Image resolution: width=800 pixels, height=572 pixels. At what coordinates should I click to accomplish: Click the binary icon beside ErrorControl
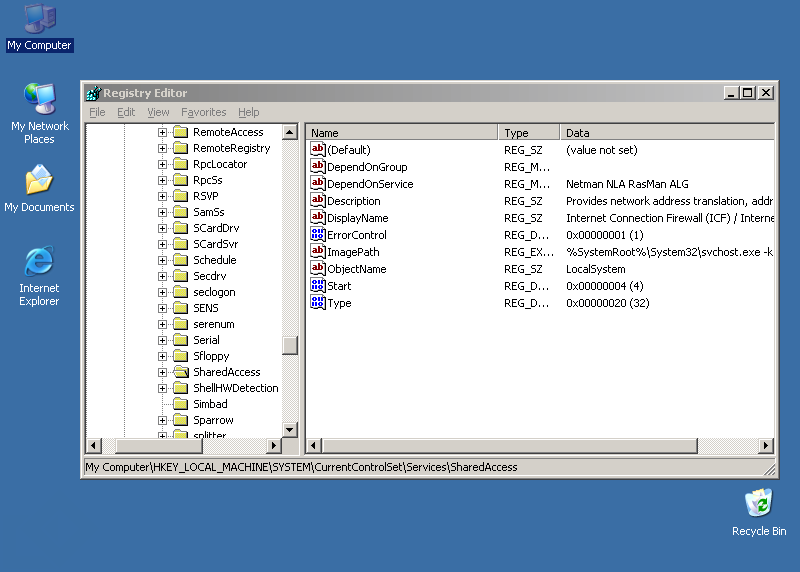coord(317,234)
